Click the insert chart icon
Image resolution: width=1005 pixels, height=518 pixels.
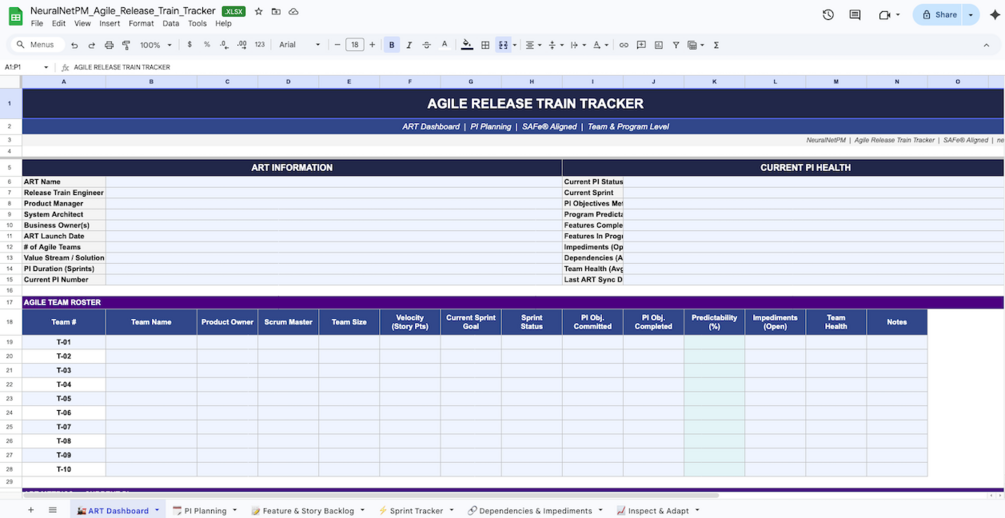[658, 45]
